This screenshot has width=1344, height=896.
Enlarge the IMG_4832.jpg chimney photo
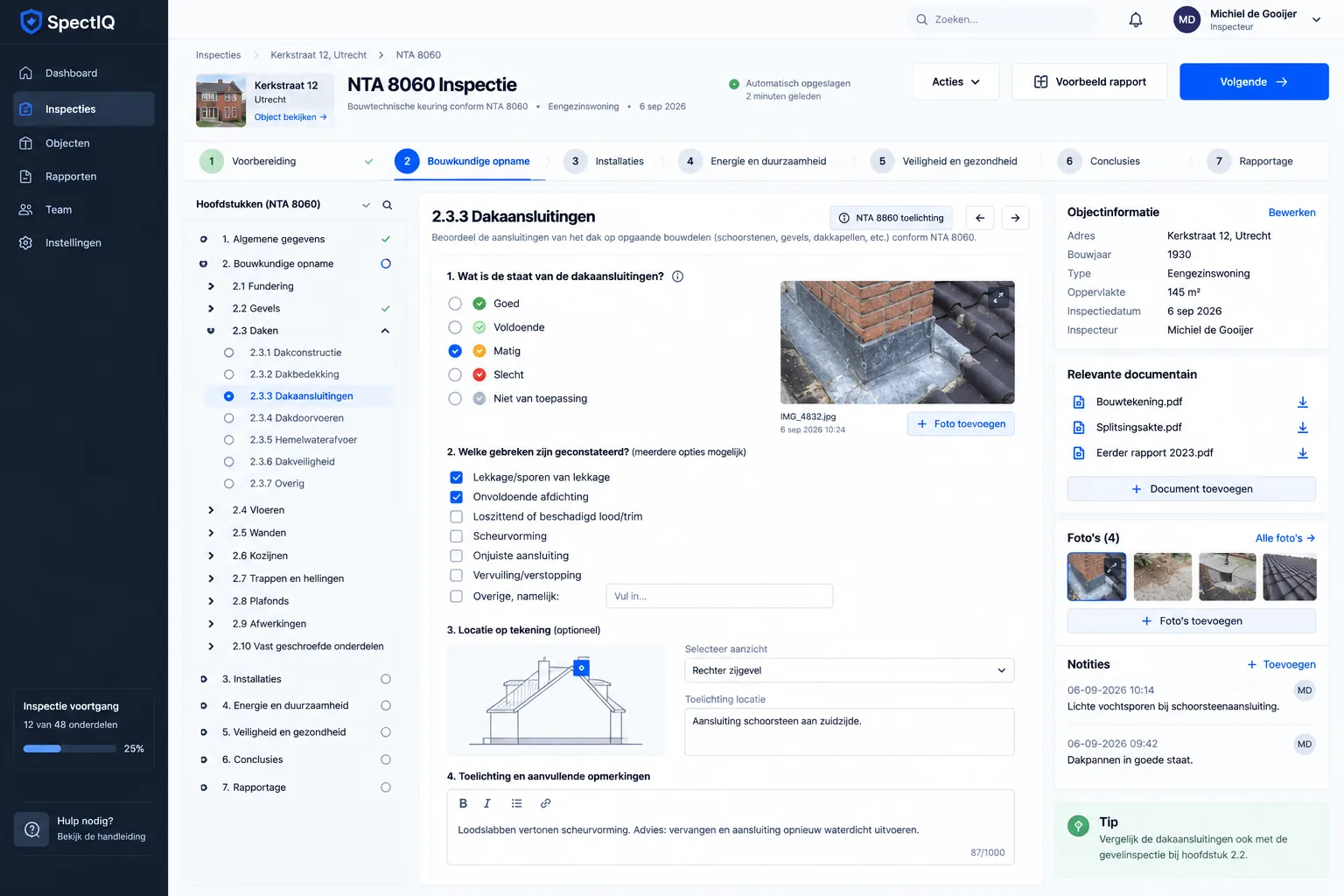tap(998, 297)
